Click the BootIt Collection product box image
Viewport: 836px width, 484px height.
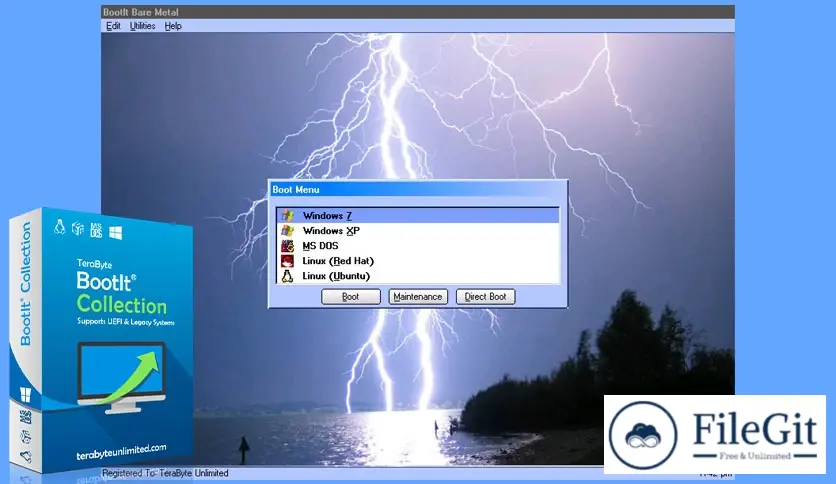point(100,341)
